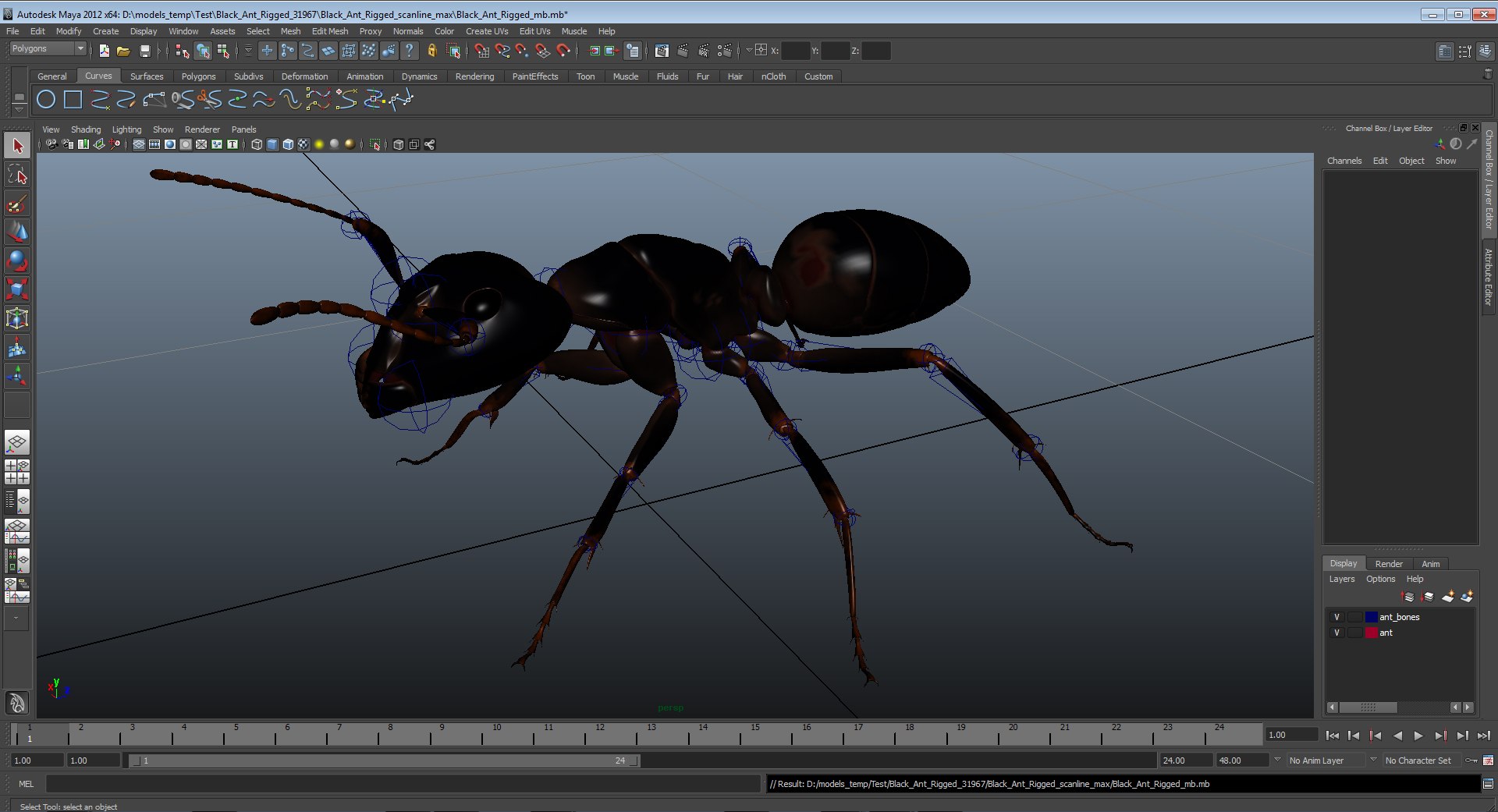Select the Show Manipulator tool
Image resolution: width=1498 pixels, height=812 pixels.
17,376
